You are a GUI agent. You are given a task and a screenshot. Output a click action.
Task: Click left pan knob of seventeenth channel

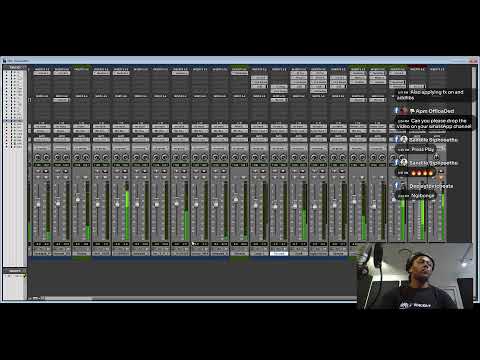[x=353, y=157]
